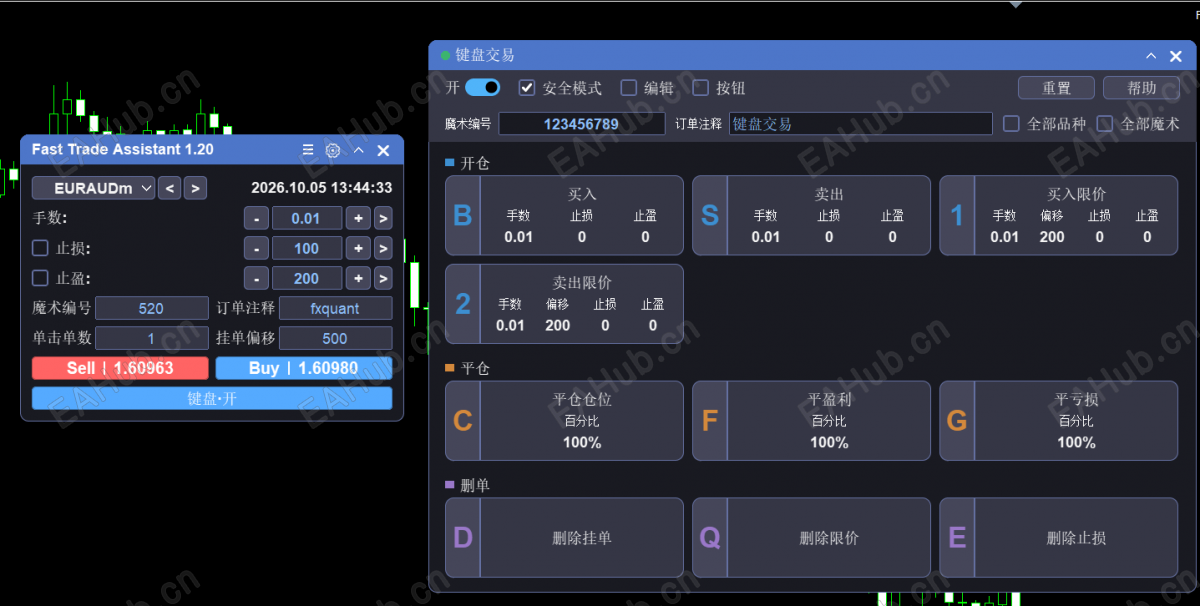The image size is (1200, 606).
Task: Increase 止损 value with plus
Action: click(x=358, y=248)
